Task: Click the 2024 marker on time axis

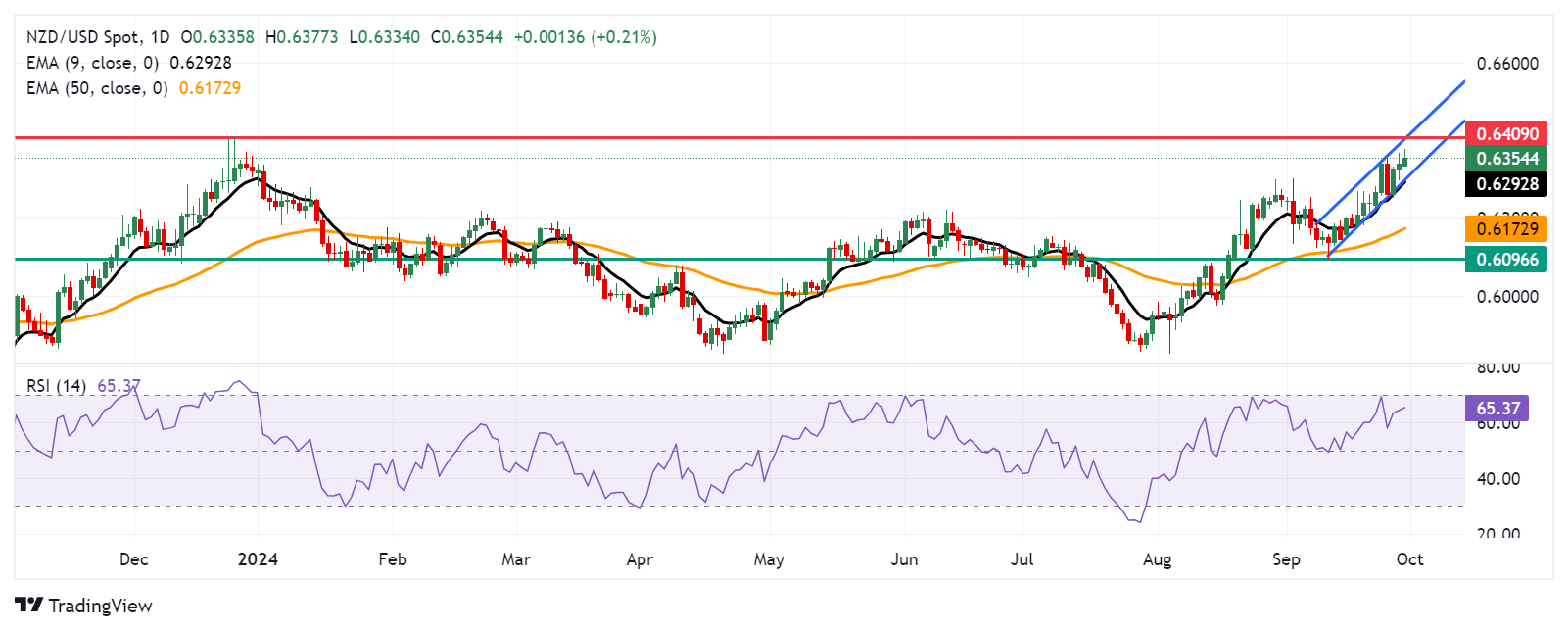Action: pyautogui.click(x=259, y=559)
